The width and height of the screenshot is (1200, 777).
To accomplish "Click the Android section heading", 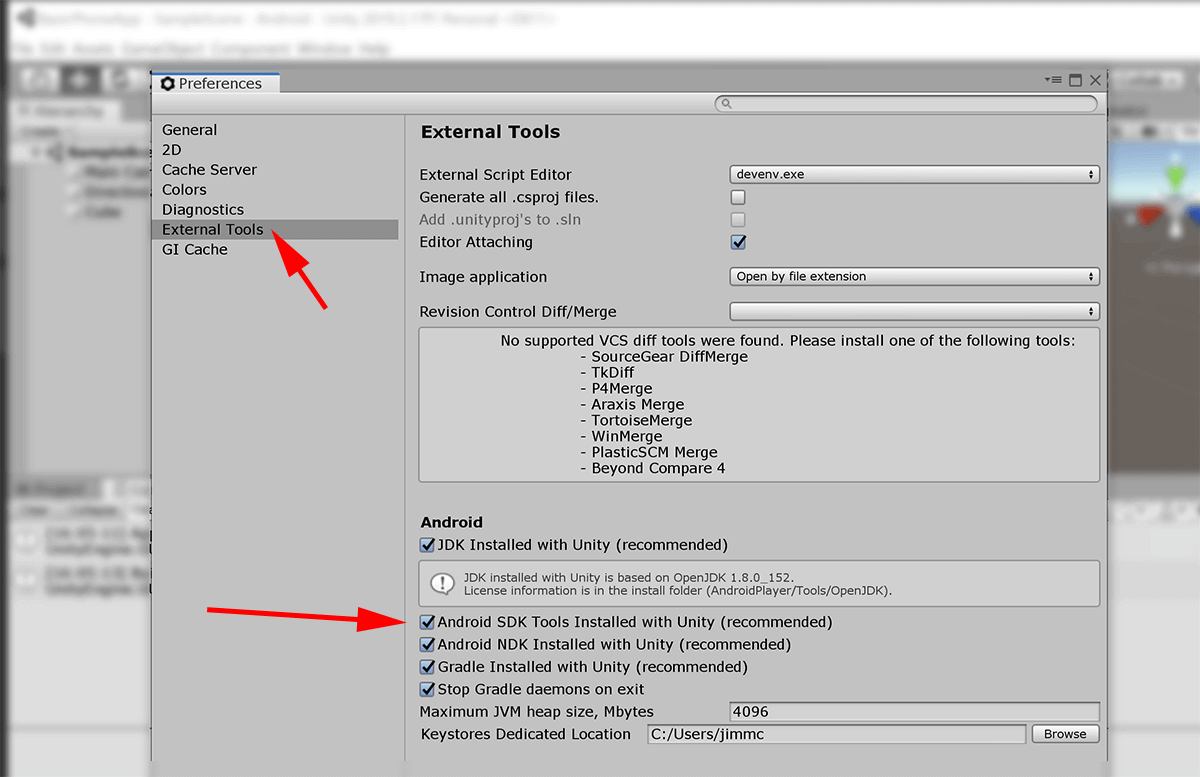I will [452, 522].
